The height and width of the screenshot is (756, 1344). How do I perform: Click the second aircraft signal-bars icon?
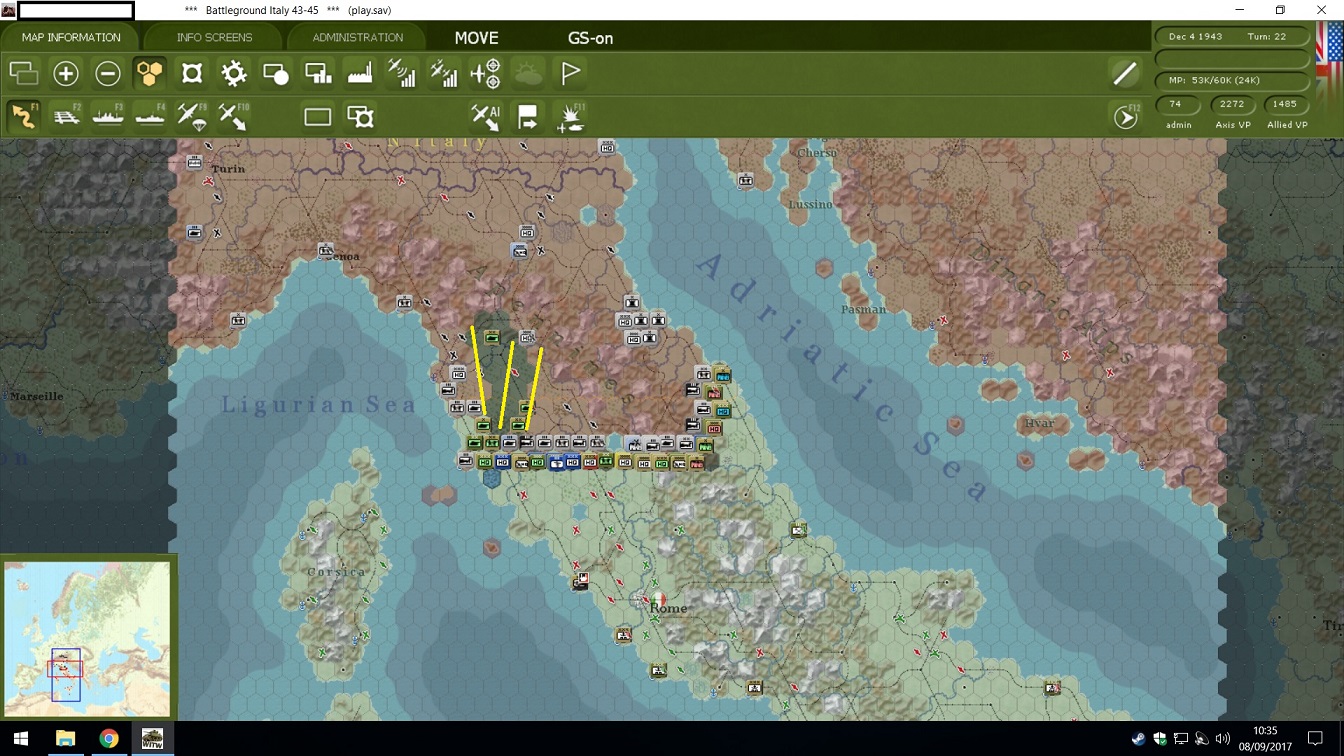(444, 73)
